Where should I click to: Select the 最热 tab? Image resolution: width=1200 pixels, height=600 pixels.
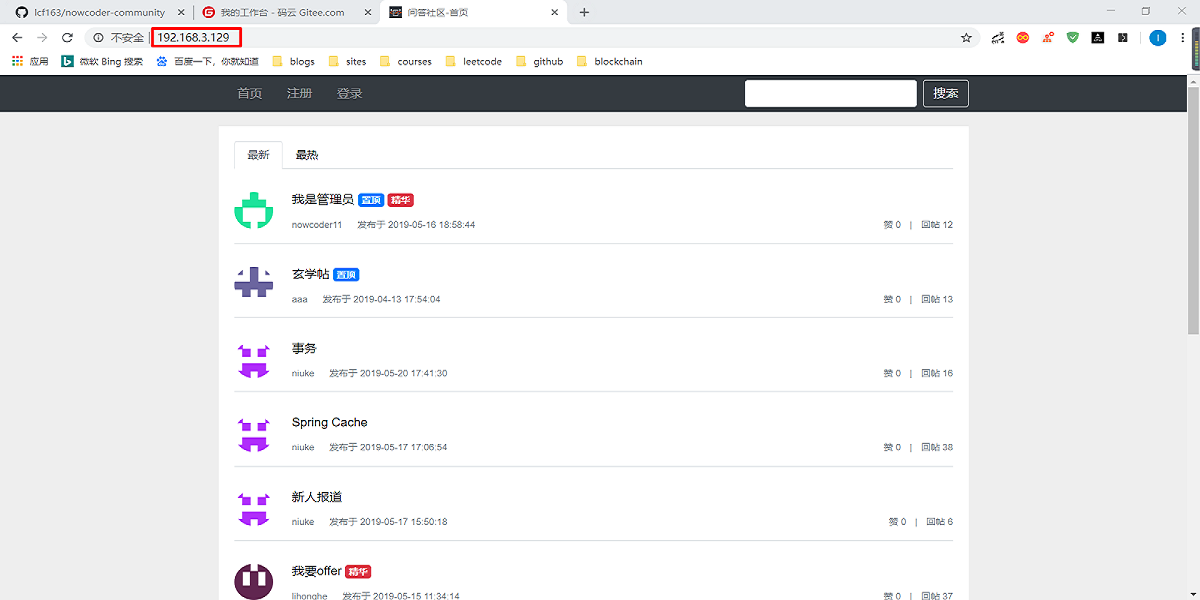(307, 155)
